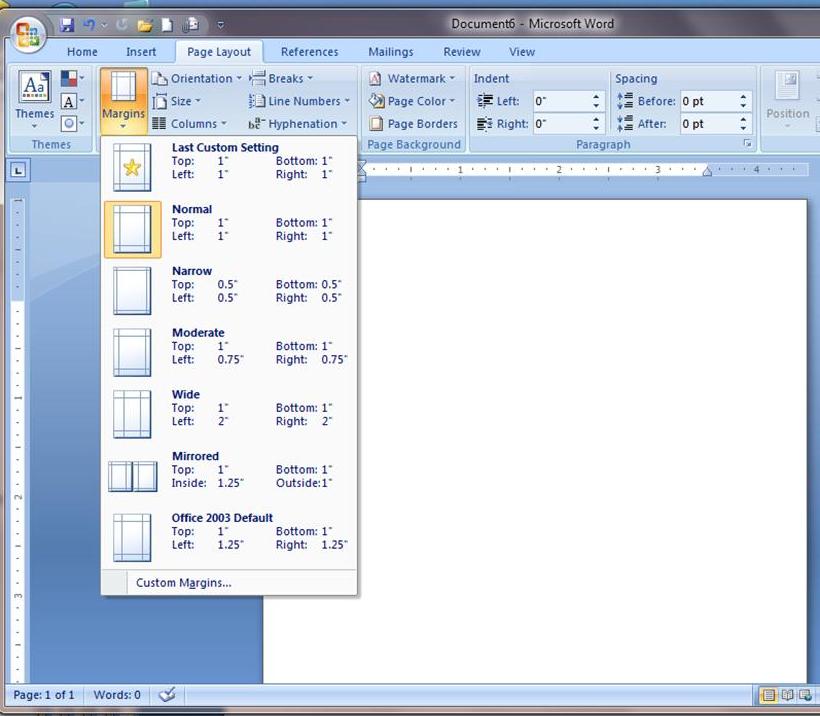Switch to the View tab
This screenshot has width=820, height=716.
522,52
